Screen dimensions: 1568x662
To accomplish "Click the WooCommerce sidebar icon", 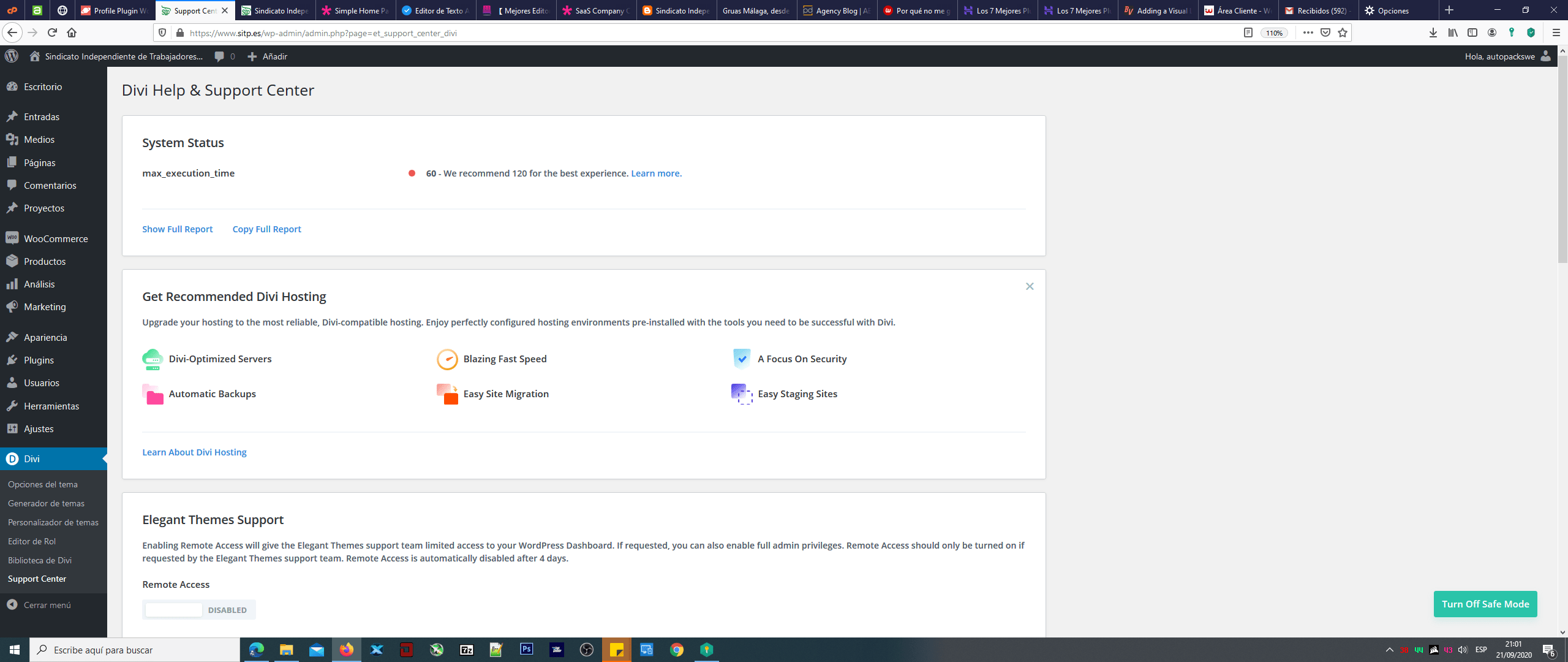I will coord(12,238).
